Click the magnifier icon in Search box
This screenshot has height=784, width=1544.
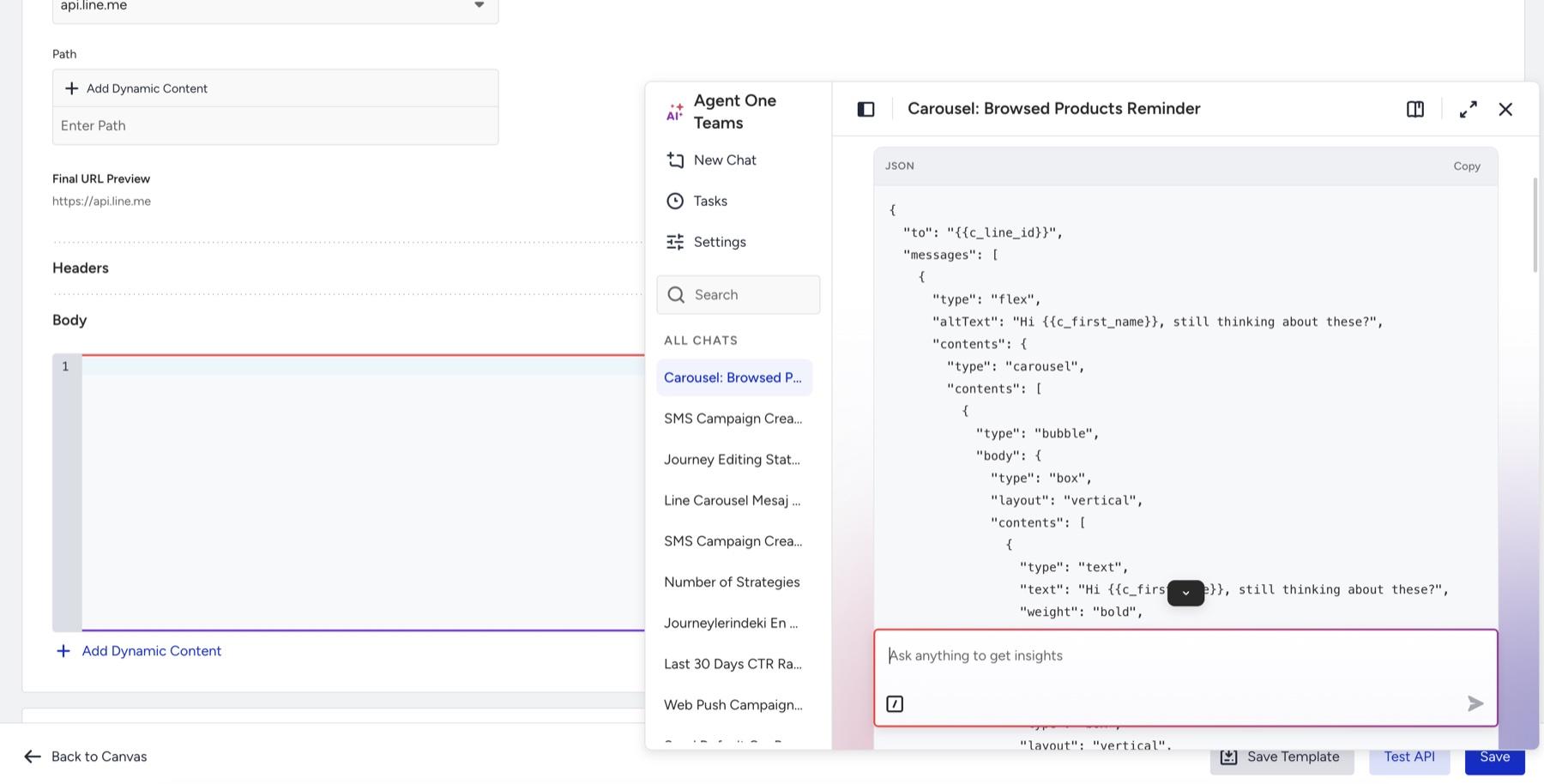coord(676,294)
